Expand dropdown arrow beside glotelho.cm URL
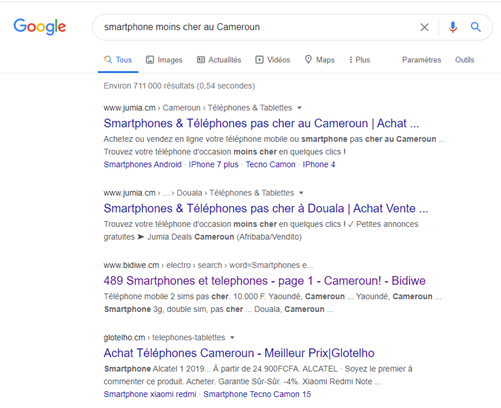This screenshot has width=501, height=408. tap(232, 337)
